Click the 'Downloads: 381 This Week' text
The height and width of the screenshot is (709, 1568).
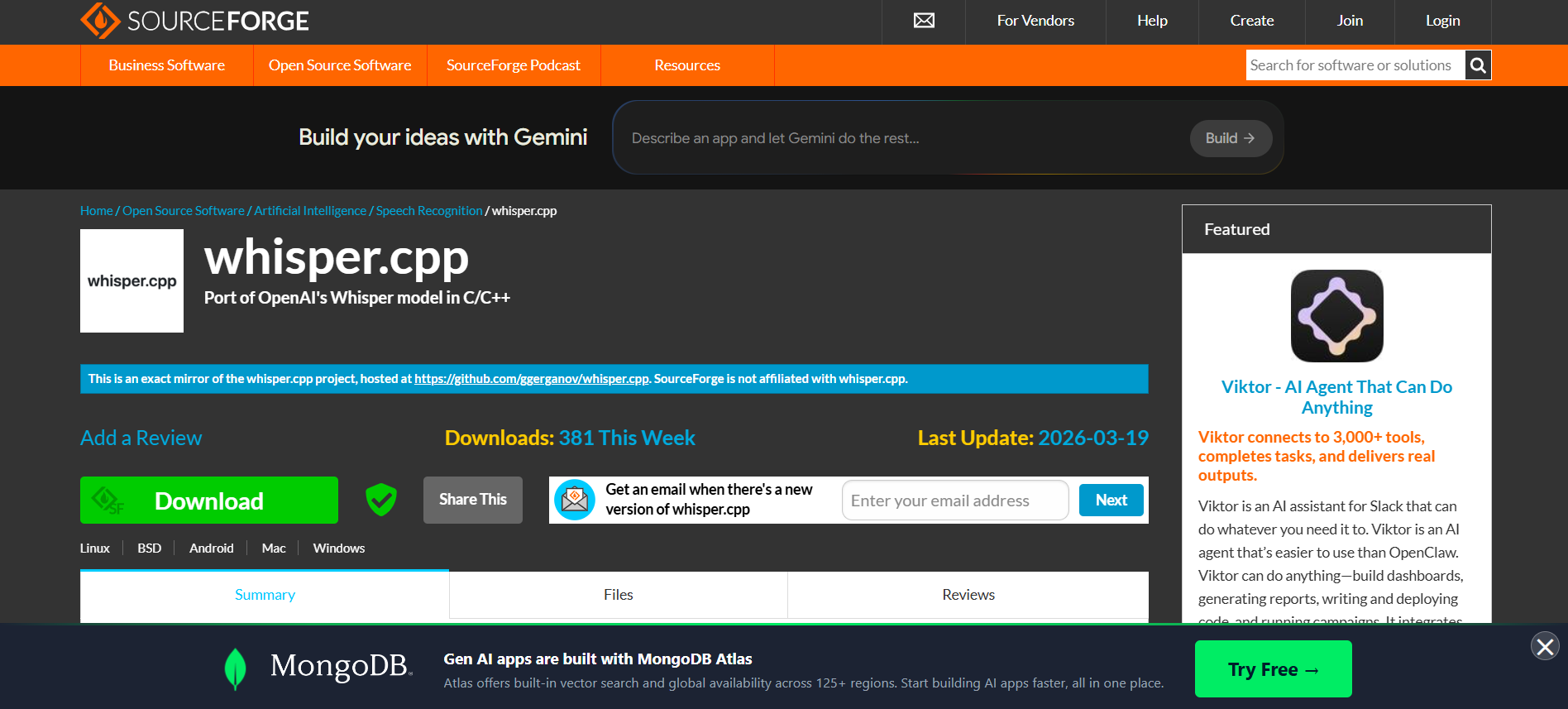point(570,438)
